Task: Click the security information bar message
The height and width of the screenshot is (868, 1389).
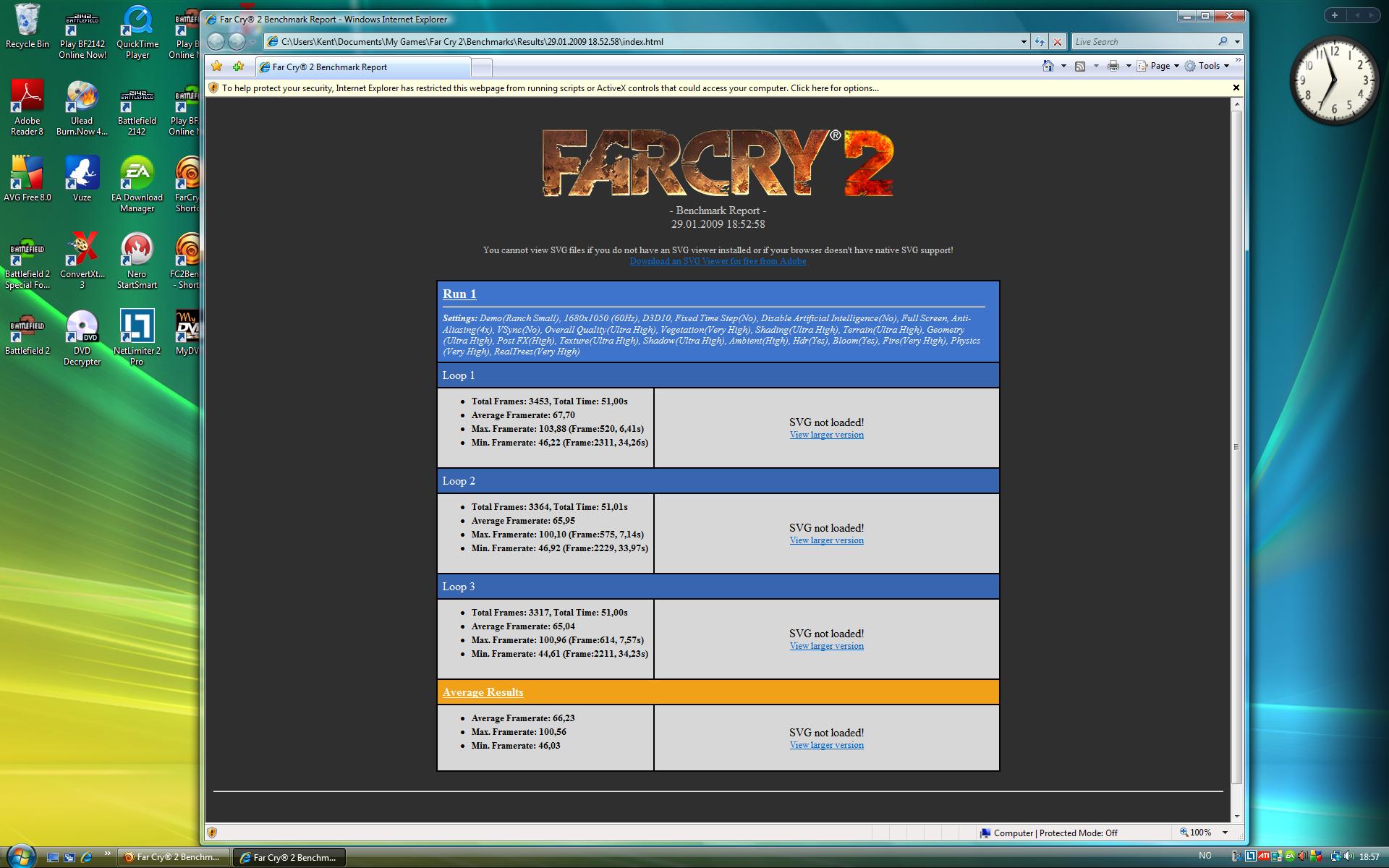Action: [x=550, y=88]
